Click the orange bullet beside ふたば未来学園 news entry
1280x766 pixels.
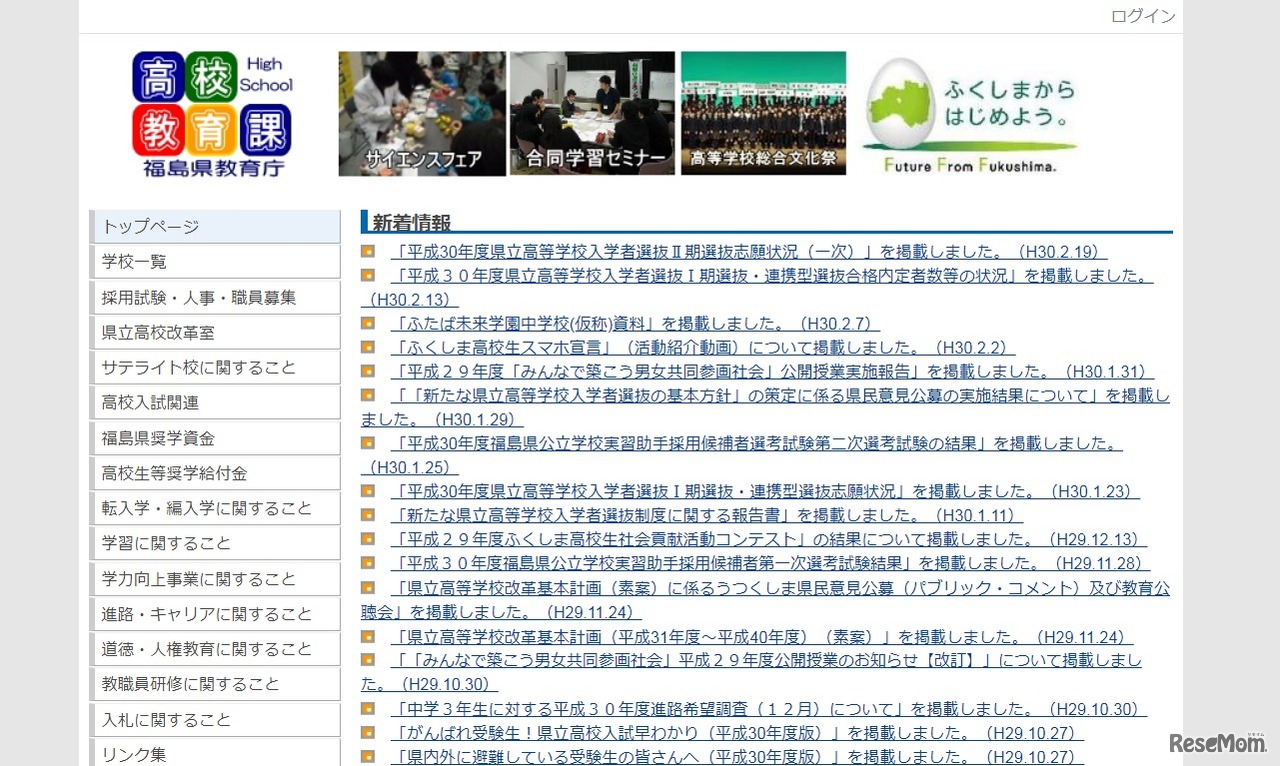point(369,322)
